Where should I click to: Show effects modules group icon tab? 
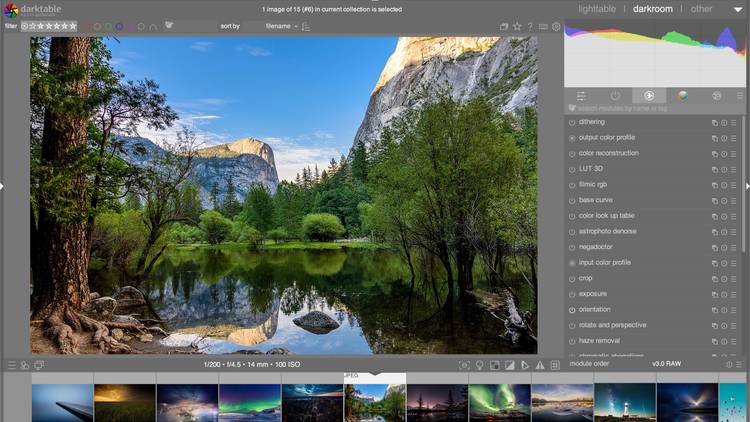[717, 96]
